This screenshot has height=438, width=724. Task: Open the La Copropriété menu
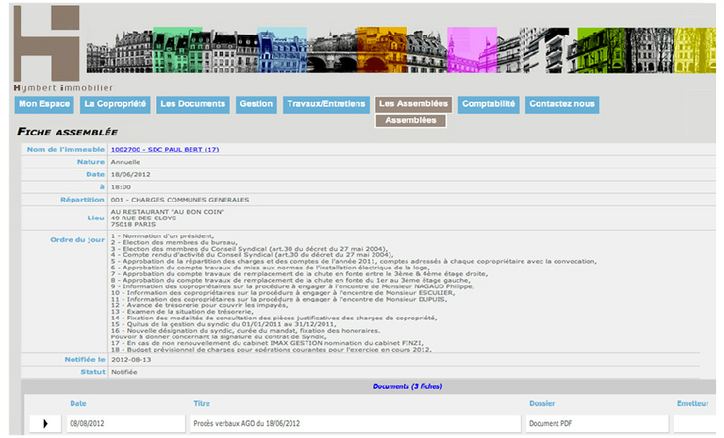(115, 104)
